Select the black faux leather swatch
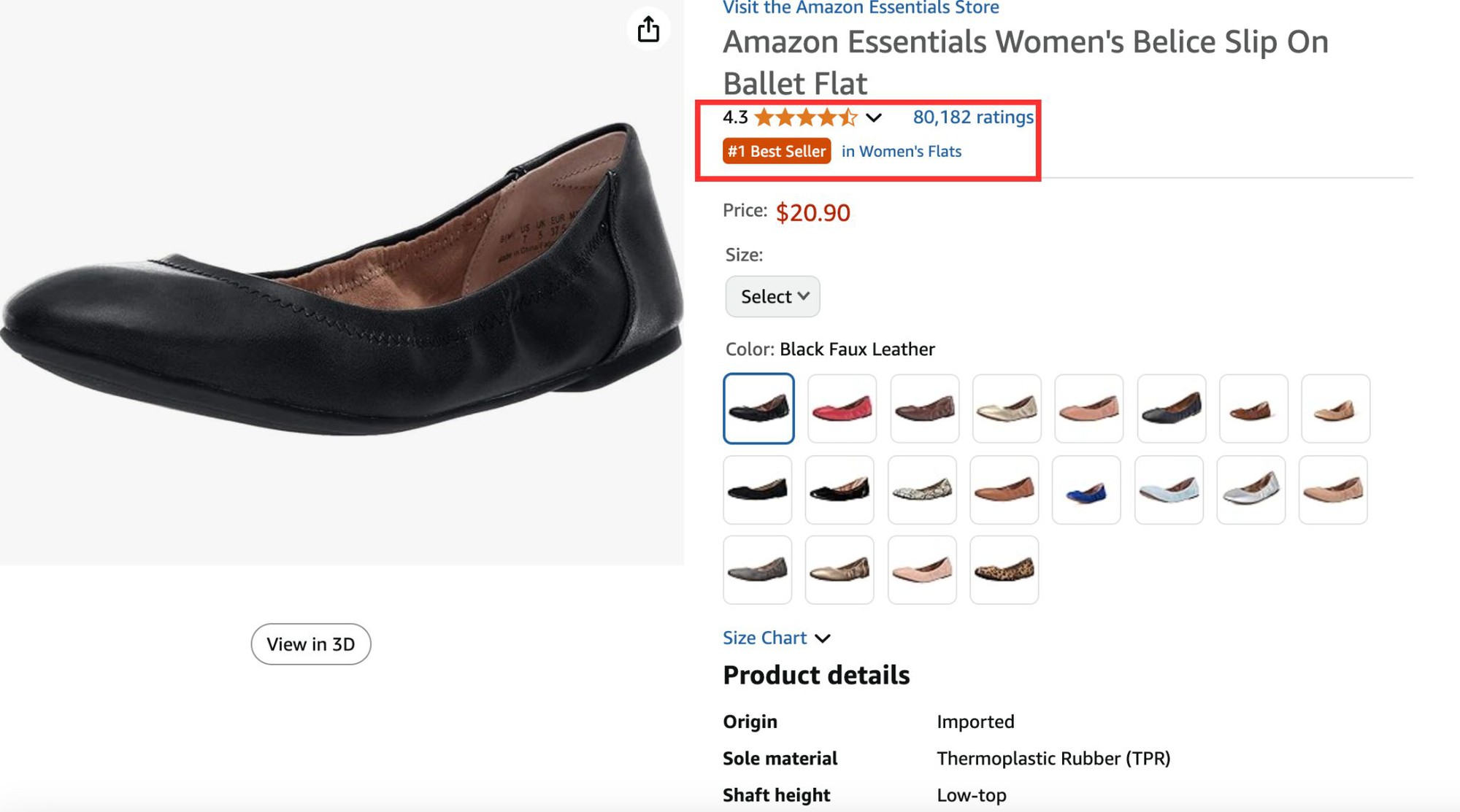Screen dimensions: 1460x812 pyautogui.click(x=758, y=409)
